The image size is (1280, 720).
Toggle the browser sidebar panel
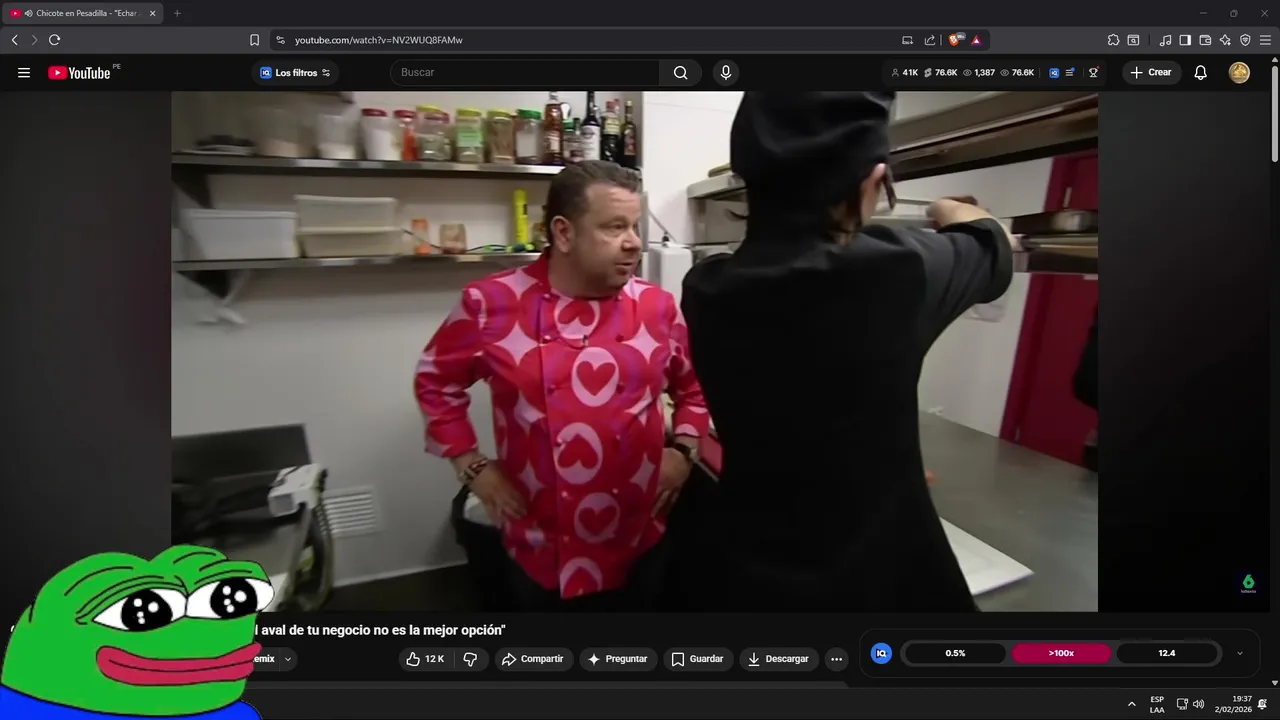point(1185,40)
